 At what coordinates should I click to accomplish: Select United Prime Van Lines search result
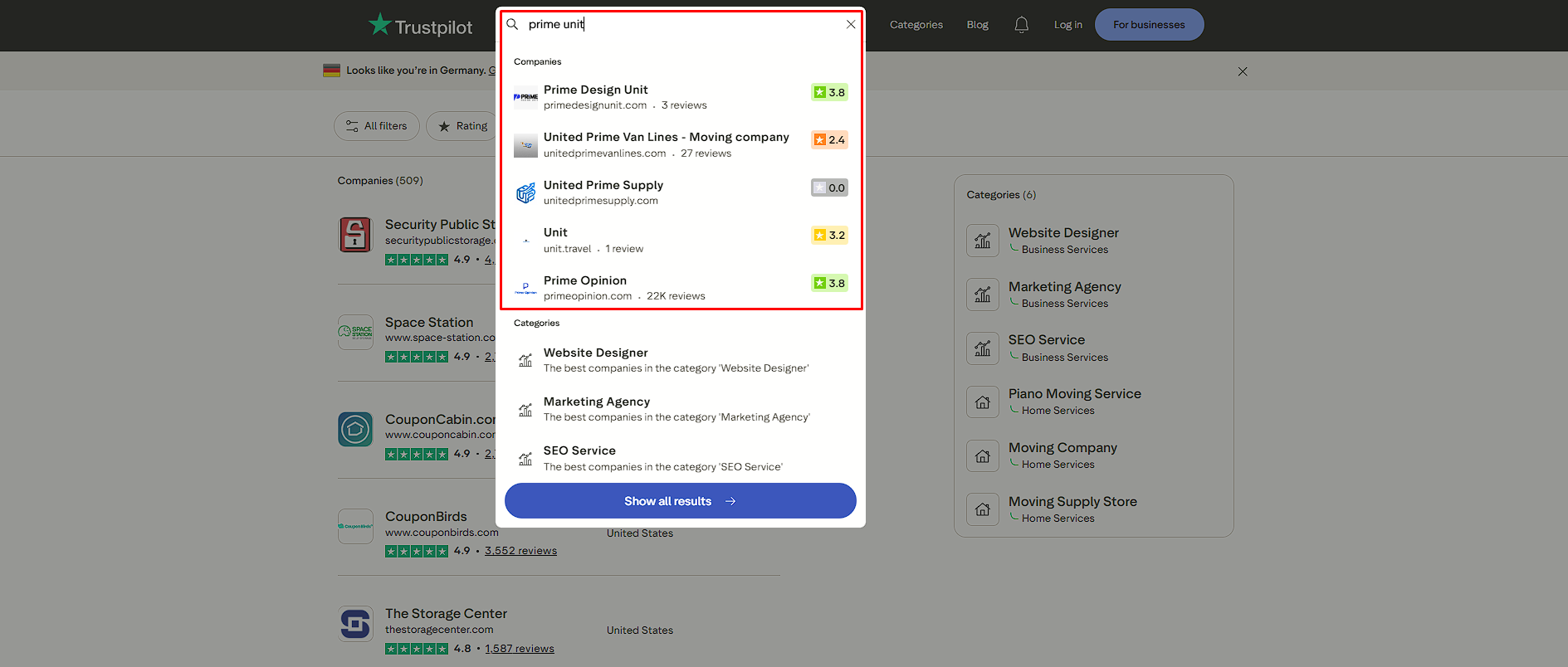pyautogui.click(x=681, y=144)
